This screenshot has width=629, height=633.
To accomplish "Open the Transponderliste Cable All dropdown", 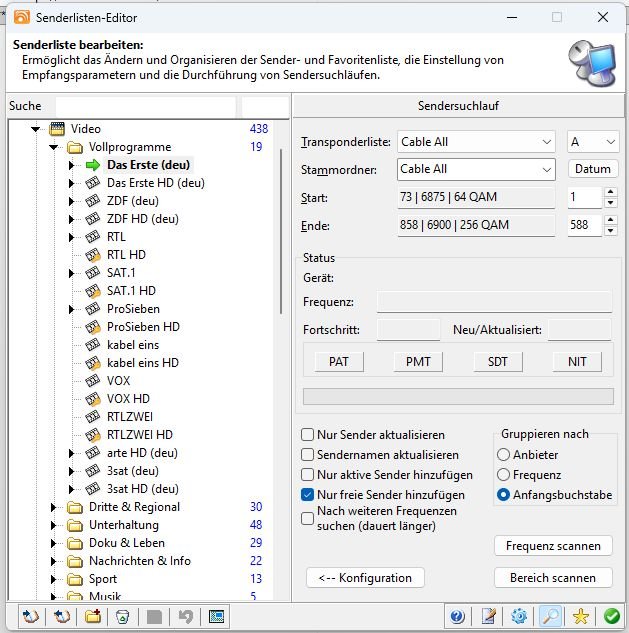I will [476, 142].
